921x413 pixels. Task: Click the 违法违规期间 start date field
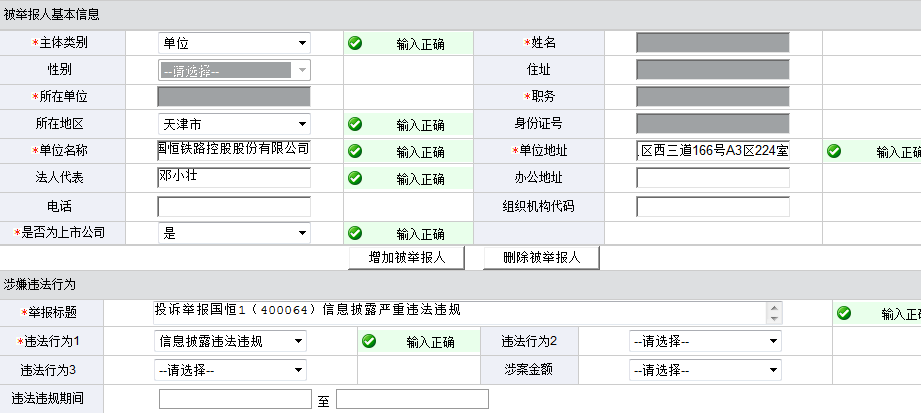point(235,398)
